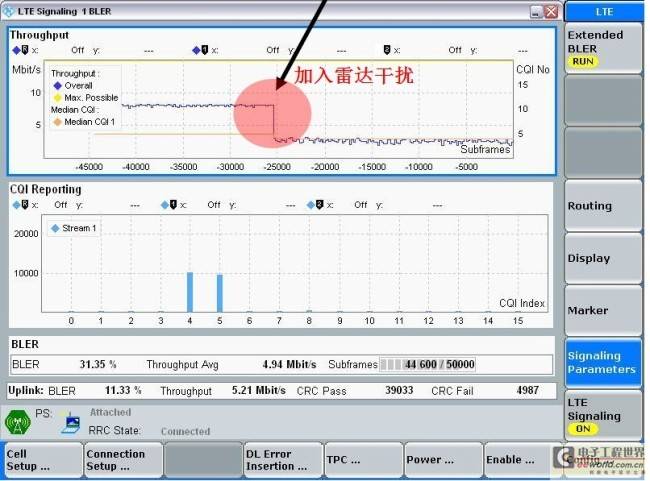The image size is (650, 481).
Task: Close the LTE Signaling BLER window
Action: pyautogui.click(x=551, y=12)
